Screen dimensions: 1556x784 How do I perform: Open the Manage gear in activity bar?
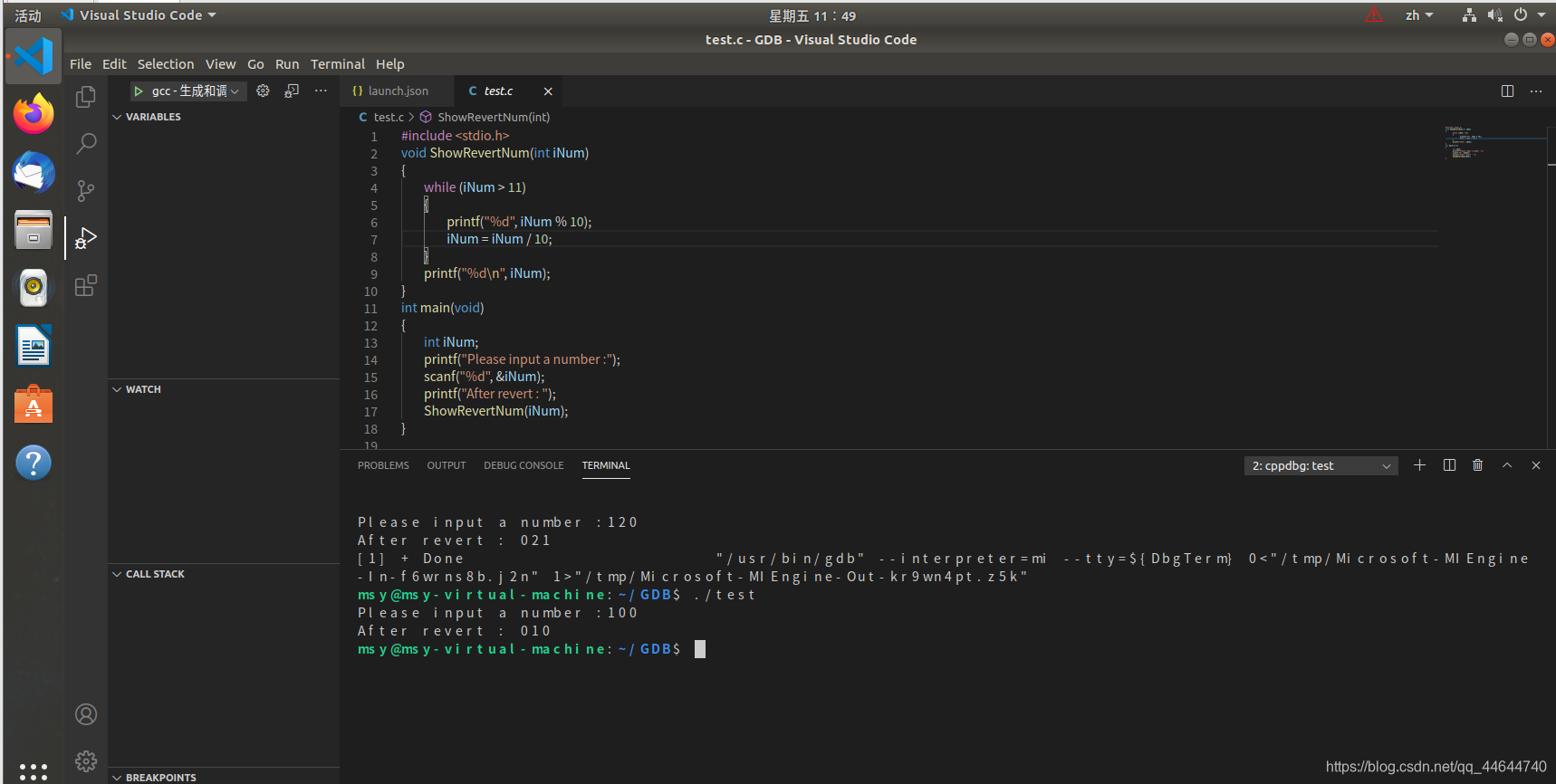point(86,761)
